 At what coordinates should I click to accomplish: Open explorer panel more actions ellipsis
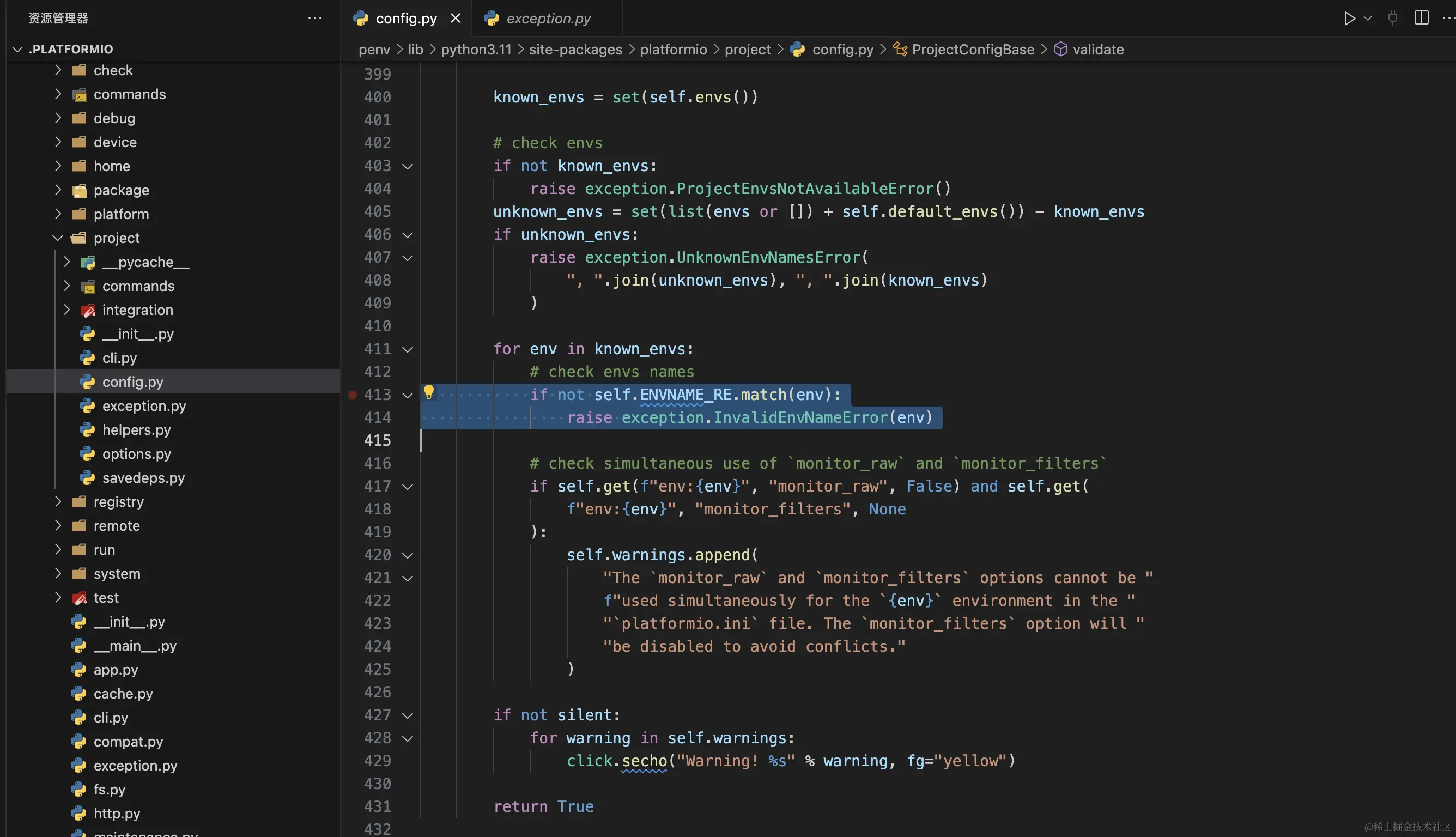pyautogui.click(x=314, y=19)
